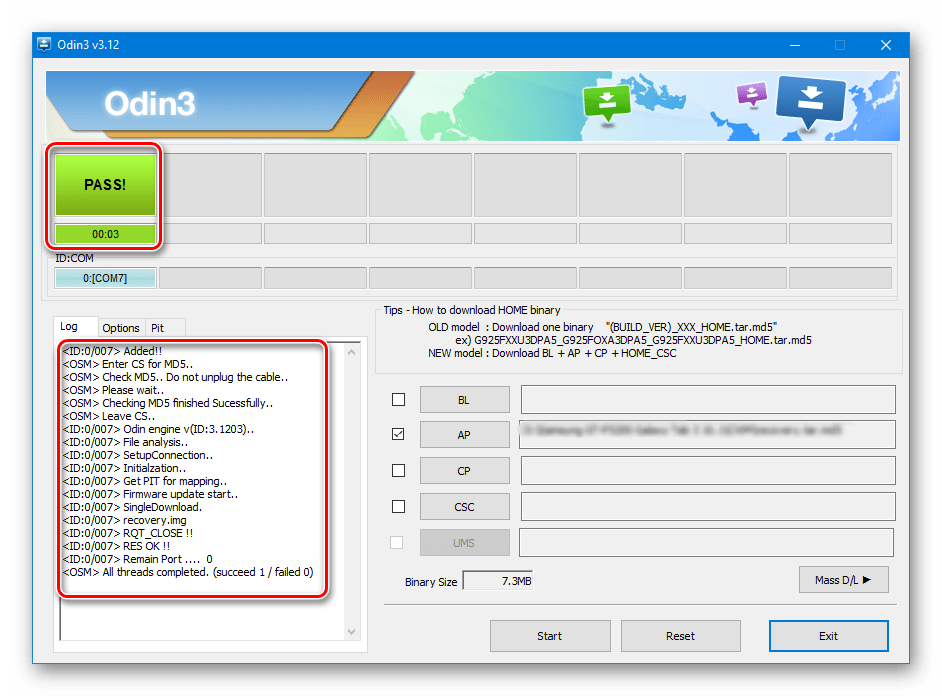The width and height of the screenshot is (942, 696).
Task: Click the blue download icon in banner
Action: [810, 101]
